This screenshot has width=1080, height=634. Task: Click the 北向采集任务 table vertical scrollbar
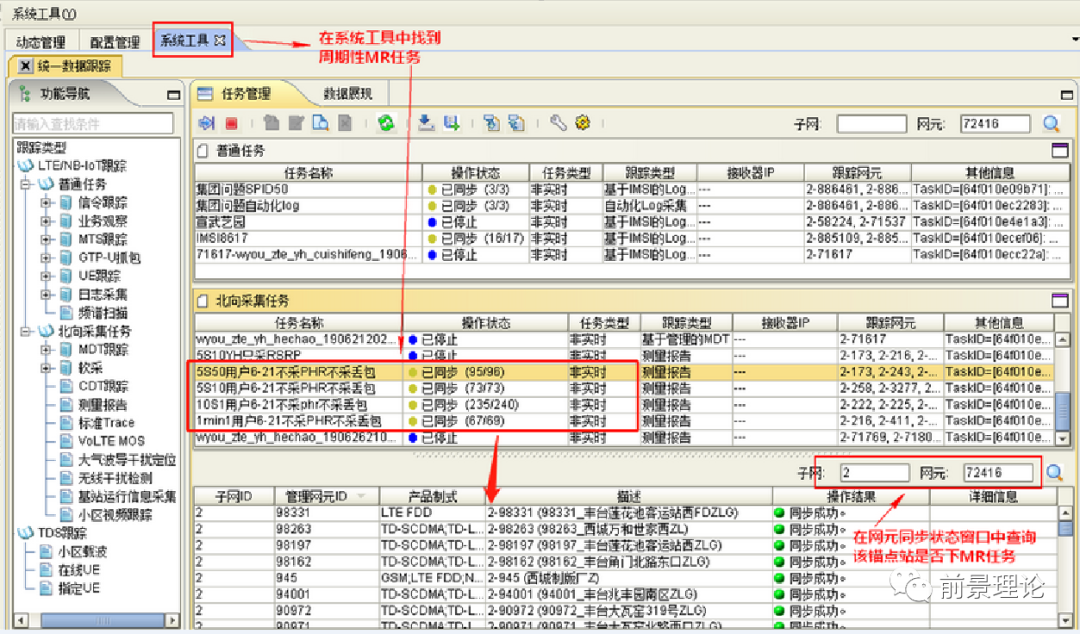pyautogui.click(x=1062, y=400)
